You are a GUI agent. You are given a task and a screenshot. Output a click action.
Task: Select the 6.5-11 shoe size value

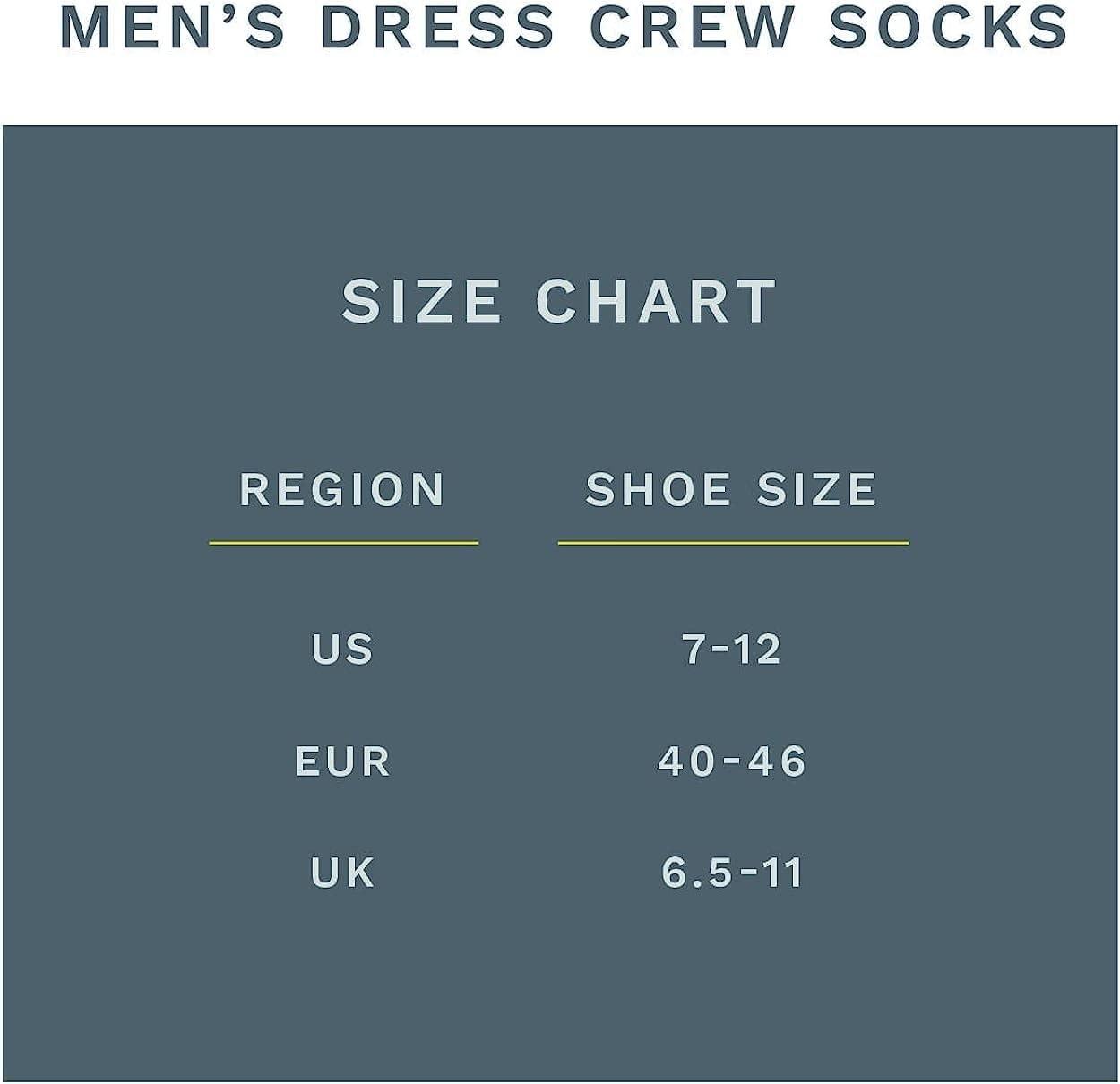(x=732, y=873)
